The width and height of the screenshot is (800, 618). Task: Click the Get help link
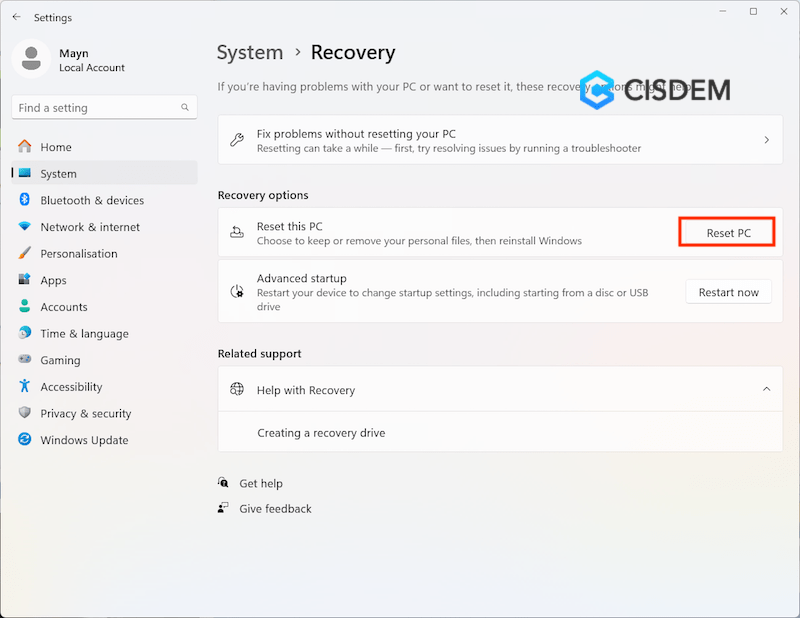click(261, 483)
